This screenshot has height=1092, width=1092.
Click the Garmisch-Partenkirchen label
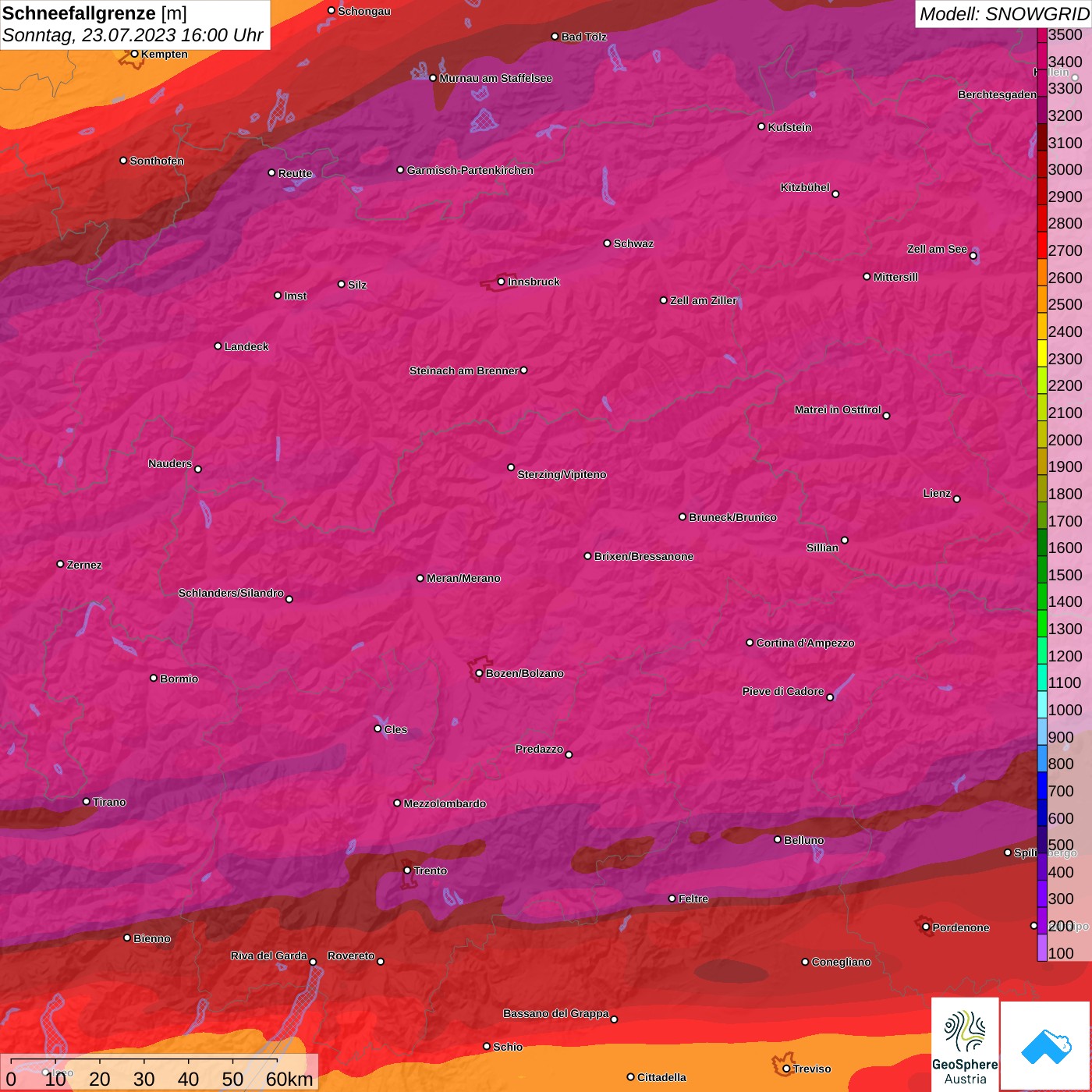pyautogui.click(x=470, y=170)
